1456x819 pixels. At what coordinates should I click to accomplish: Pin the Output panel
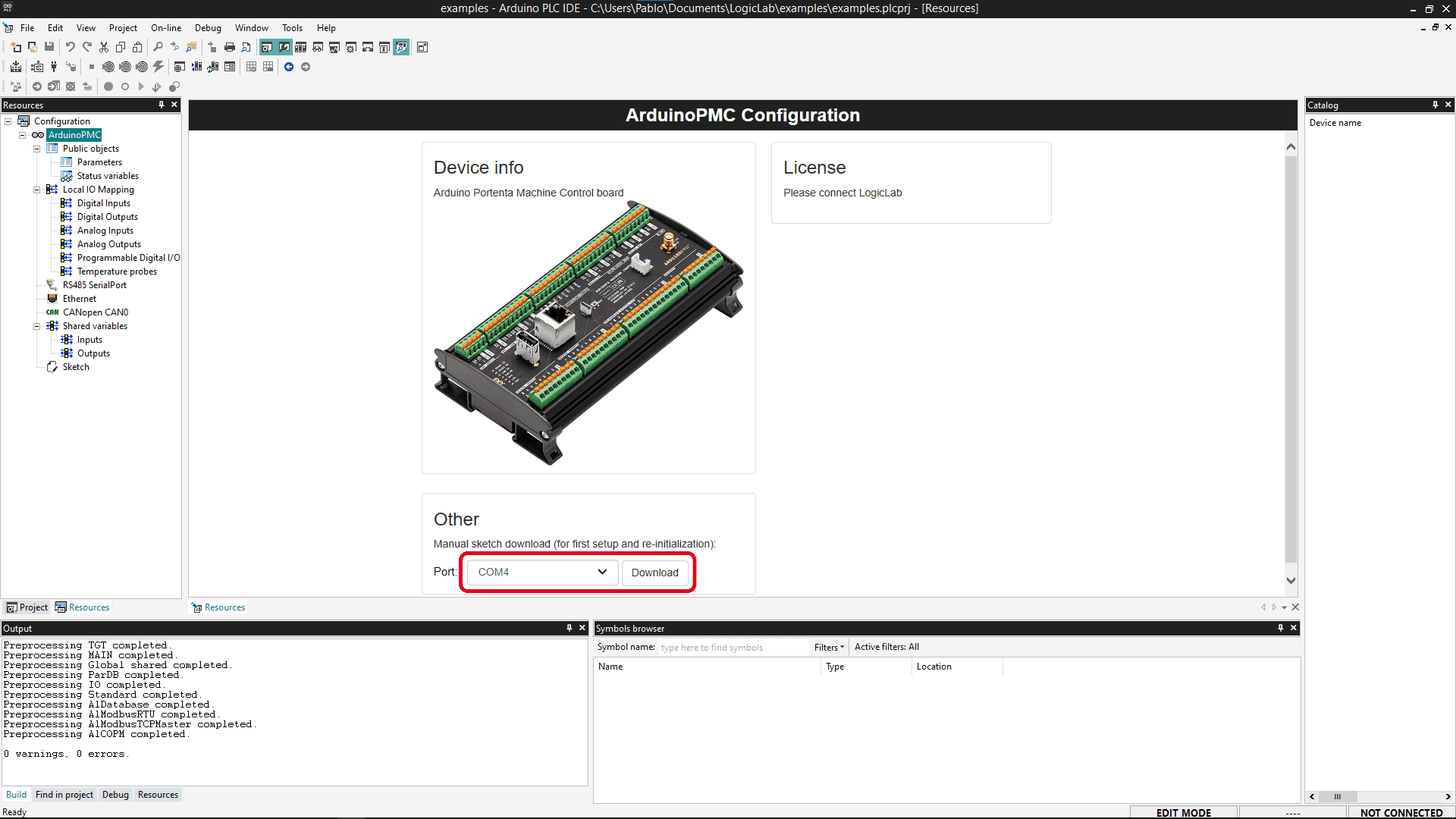(569, 628)
